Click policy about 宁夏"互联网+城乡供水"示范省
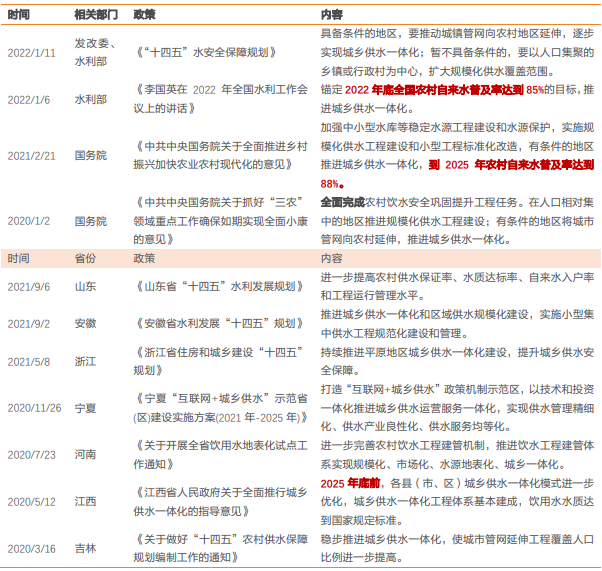Screen dimensions: 602x571 point(221,408)
